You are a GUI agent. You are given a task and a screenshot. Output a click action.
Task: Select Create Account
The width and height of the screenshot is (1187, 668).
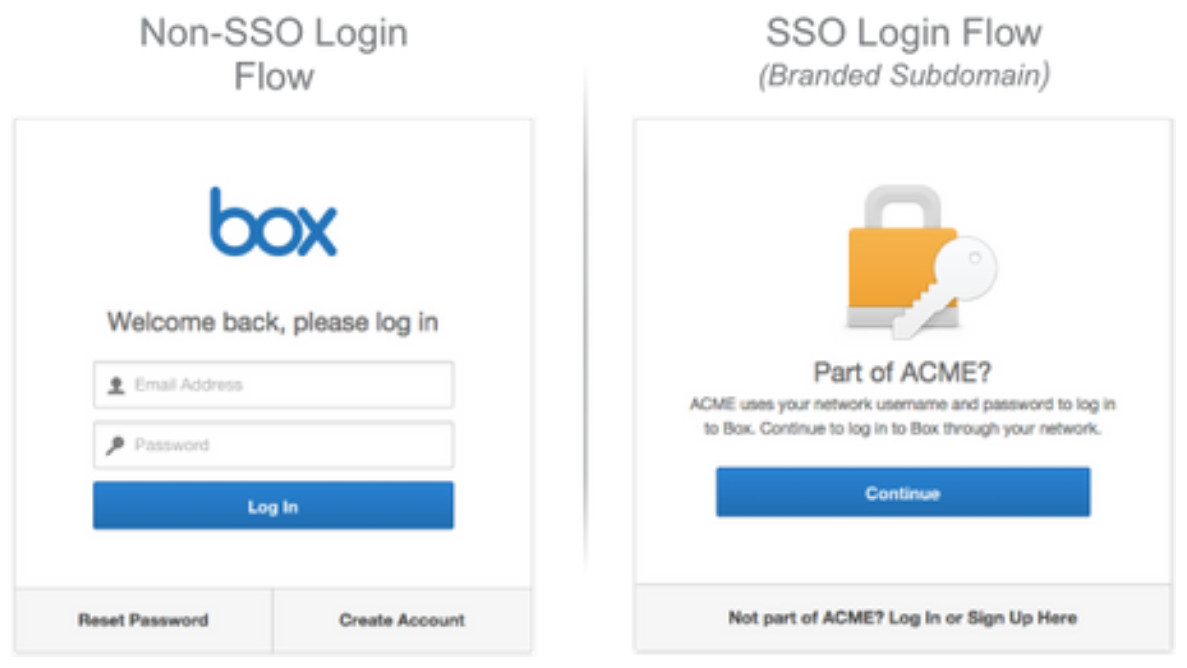(x=402, y=620)
